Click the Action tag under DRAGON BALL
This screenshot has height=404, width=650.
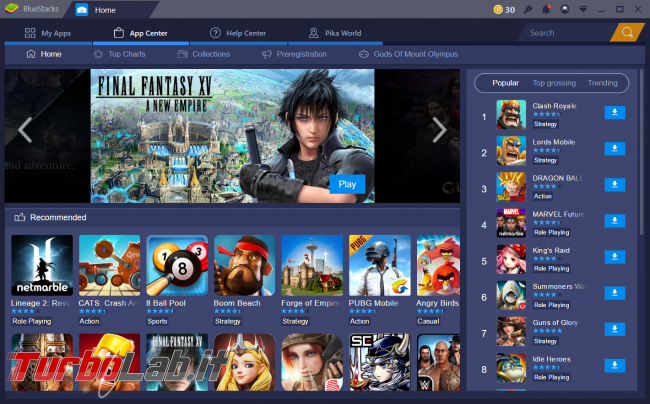pos(543,196)
